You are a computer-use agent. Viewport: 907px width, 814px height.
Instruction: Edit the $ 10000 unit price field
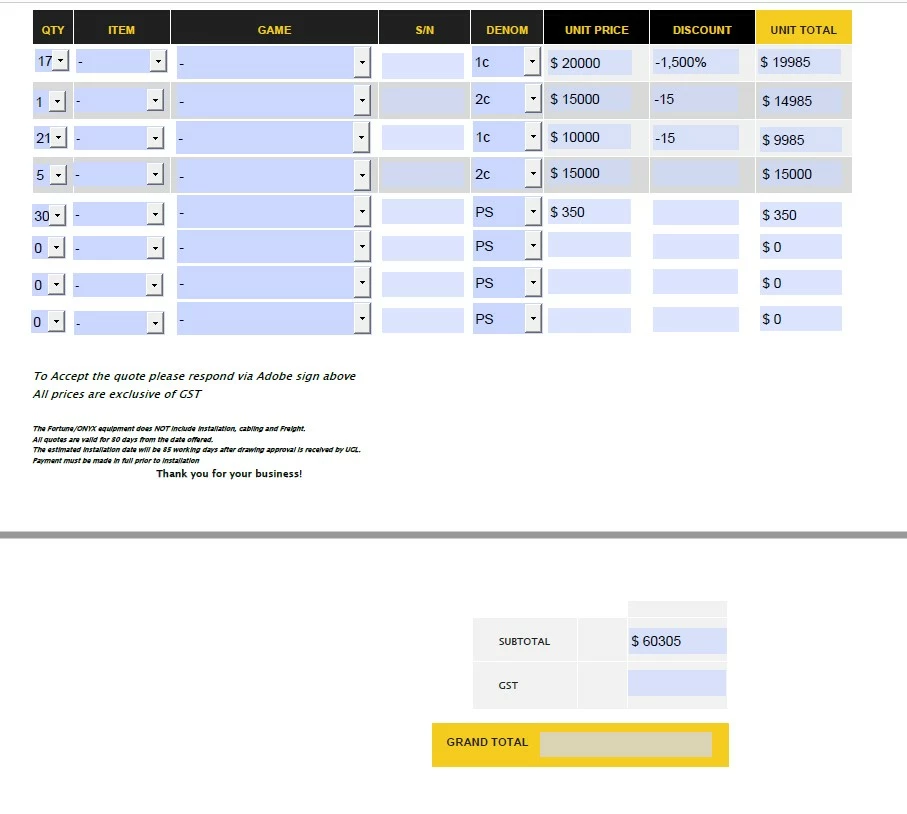click(589, 137)
